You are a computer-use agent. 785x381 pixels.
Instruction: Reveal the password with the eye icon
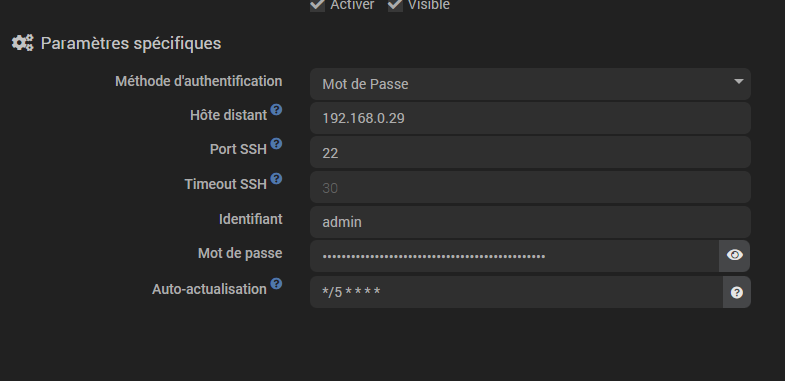tap(734, 255)
